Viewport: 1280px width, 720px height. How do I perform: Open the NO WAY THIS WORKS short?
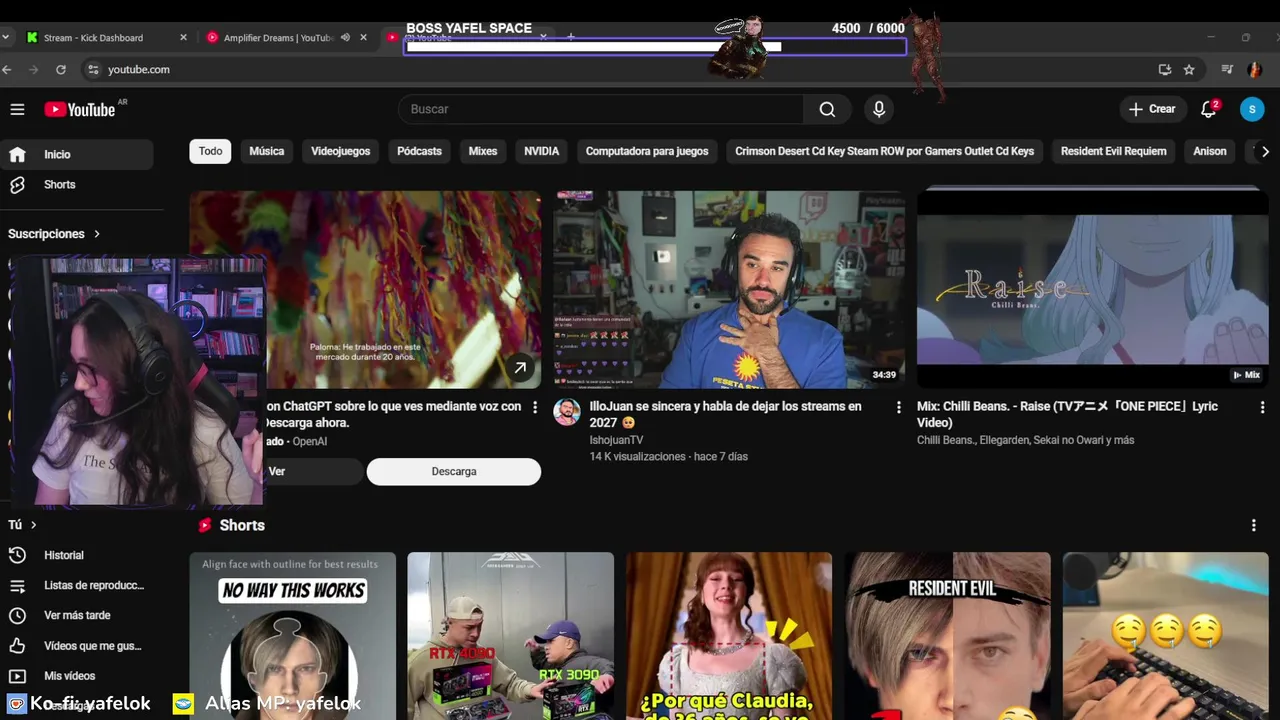click(x=293, y=636)
